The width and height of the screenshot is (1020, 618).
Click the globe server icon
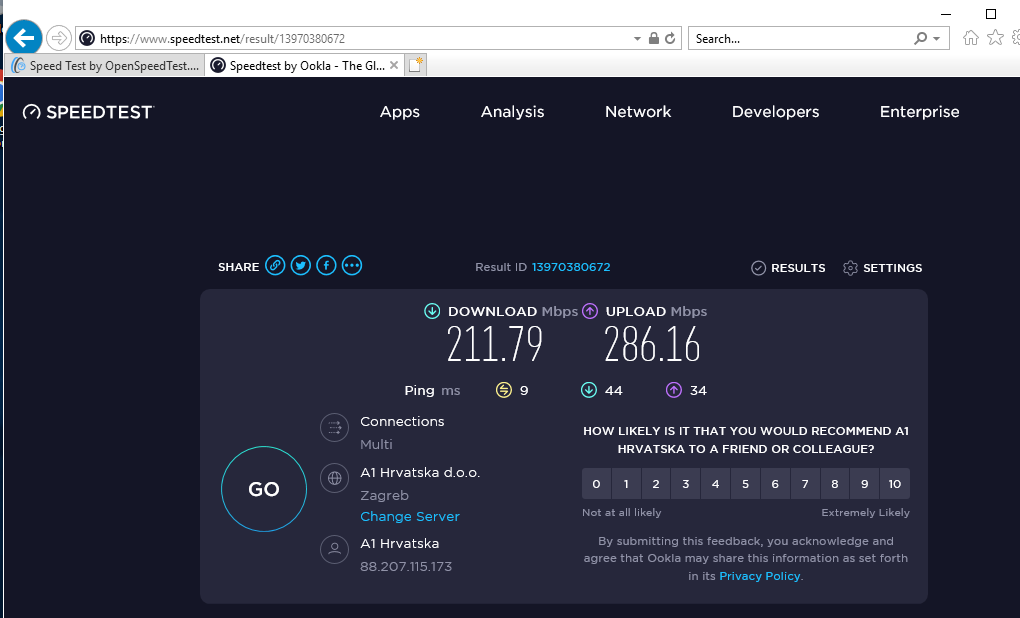(x=334, y=478)
